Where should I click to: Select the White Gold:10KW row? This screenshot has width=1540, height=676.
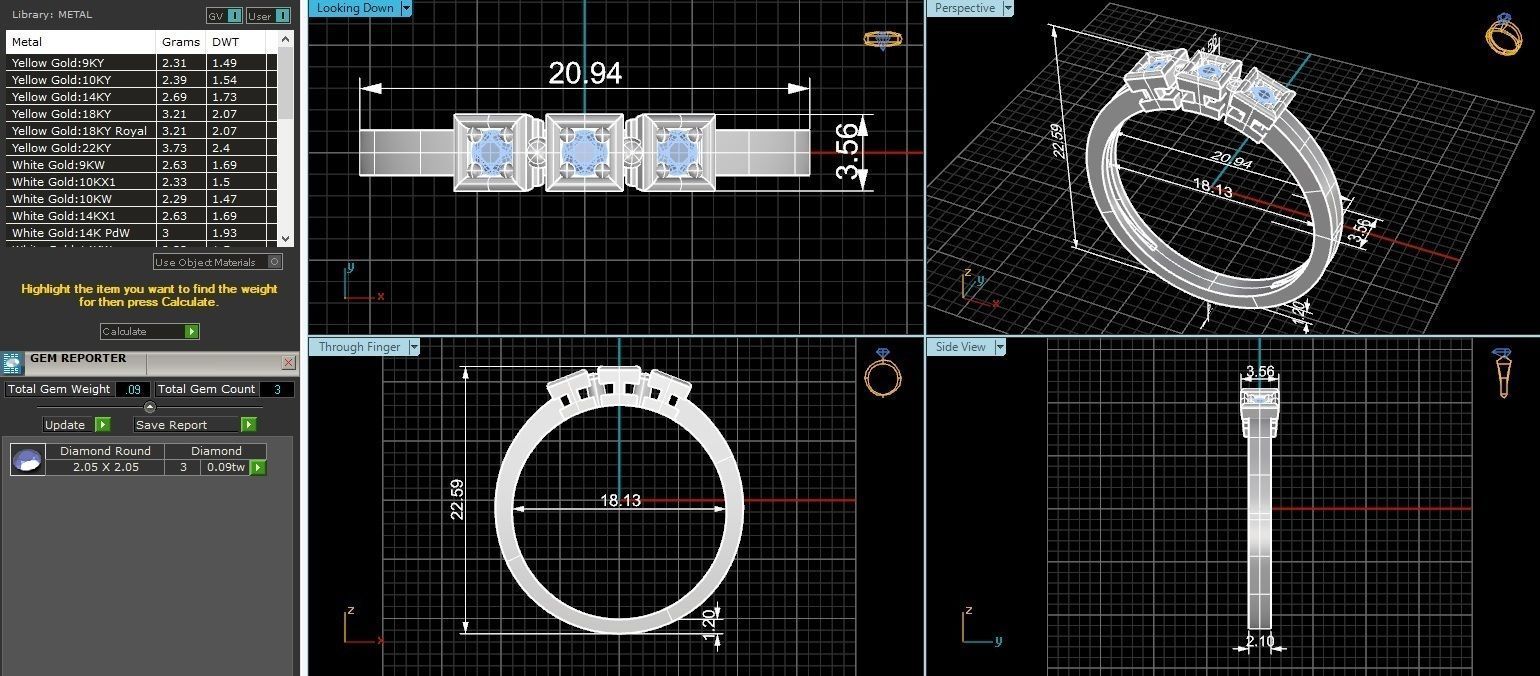pyautogui.click(x=140, y=199)
